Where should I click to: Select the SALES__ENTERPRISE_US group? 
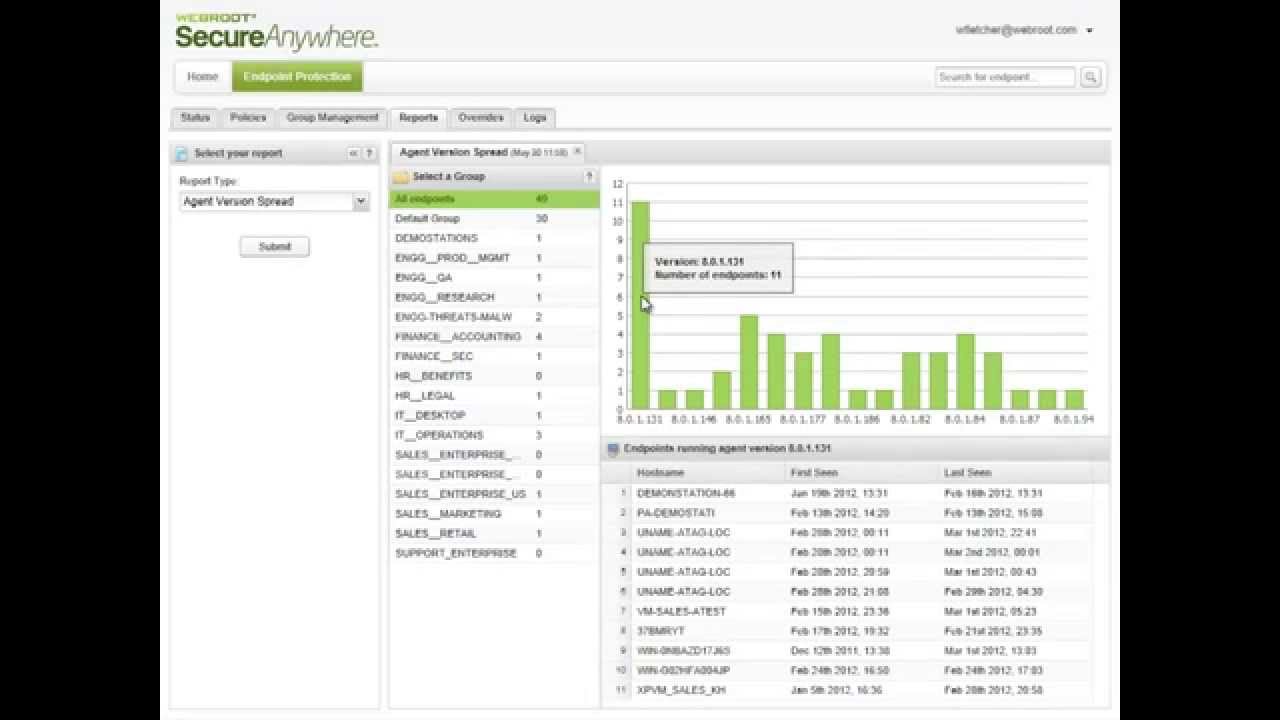(x=495, y=494)
